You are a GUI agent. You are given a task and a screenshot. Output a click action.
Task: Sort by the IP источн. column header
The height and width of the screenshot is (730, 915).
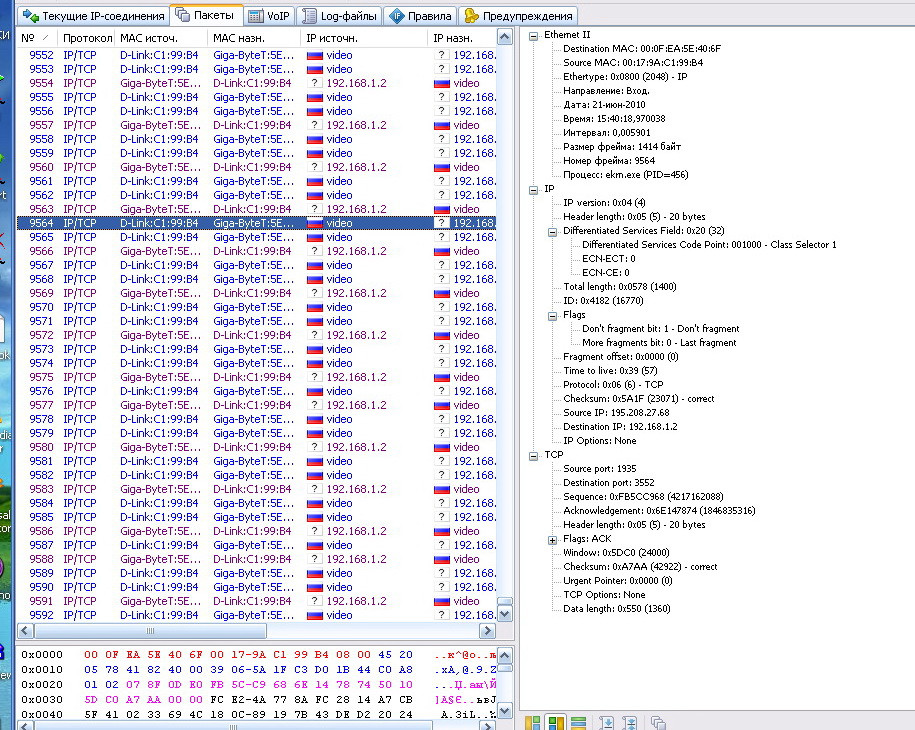365,38
